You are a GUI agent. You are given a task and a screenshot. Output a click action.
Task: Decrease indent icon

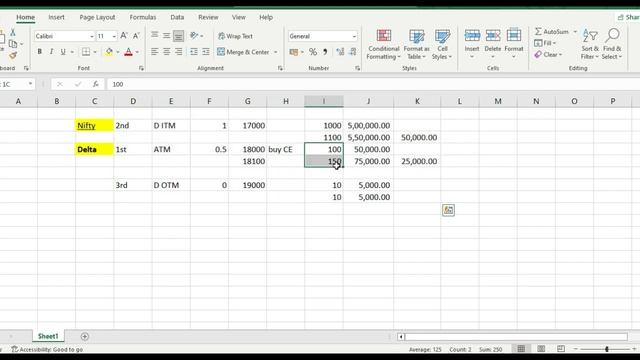point(194,51)
